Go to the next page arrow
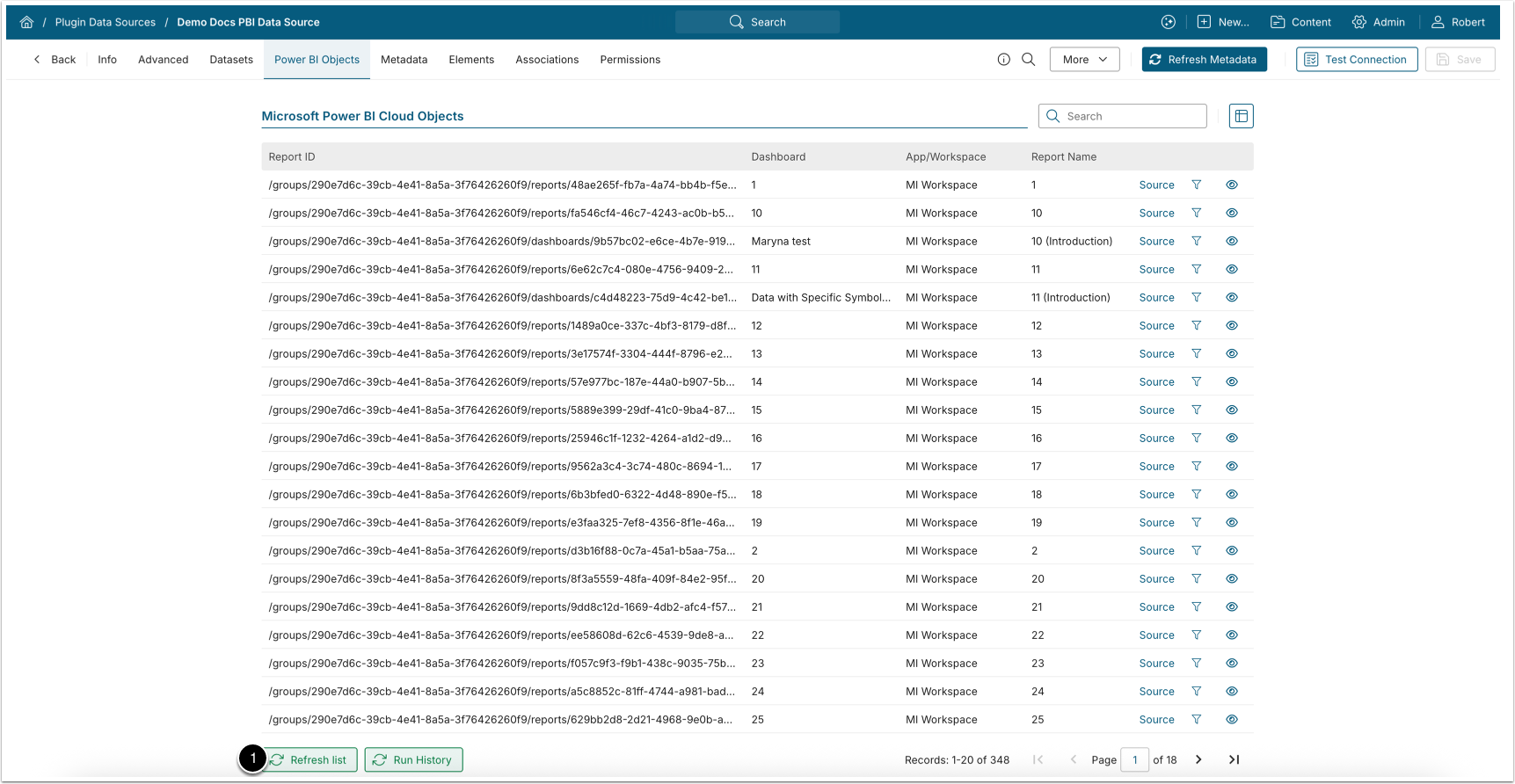This screenshot has width=1515, height=784. click(x=1198, y=759)
